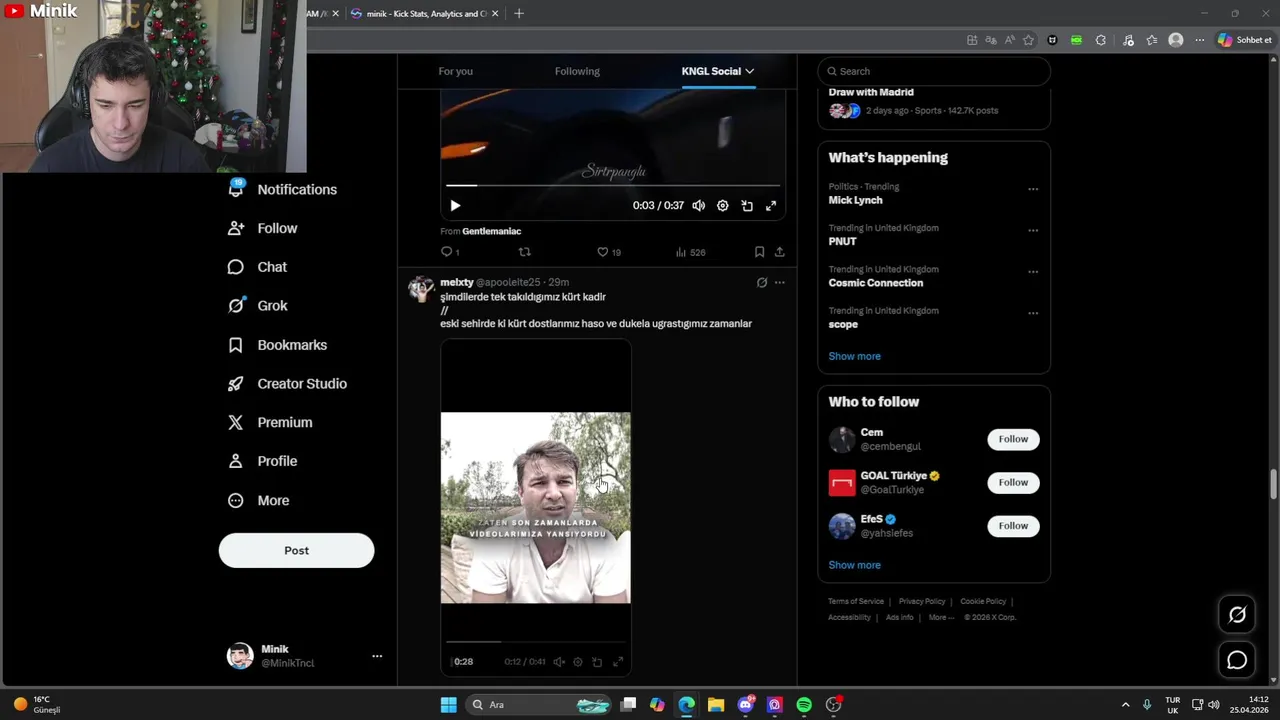
Task: Switch to the Following tab
Action: click(x=577, y=71)
